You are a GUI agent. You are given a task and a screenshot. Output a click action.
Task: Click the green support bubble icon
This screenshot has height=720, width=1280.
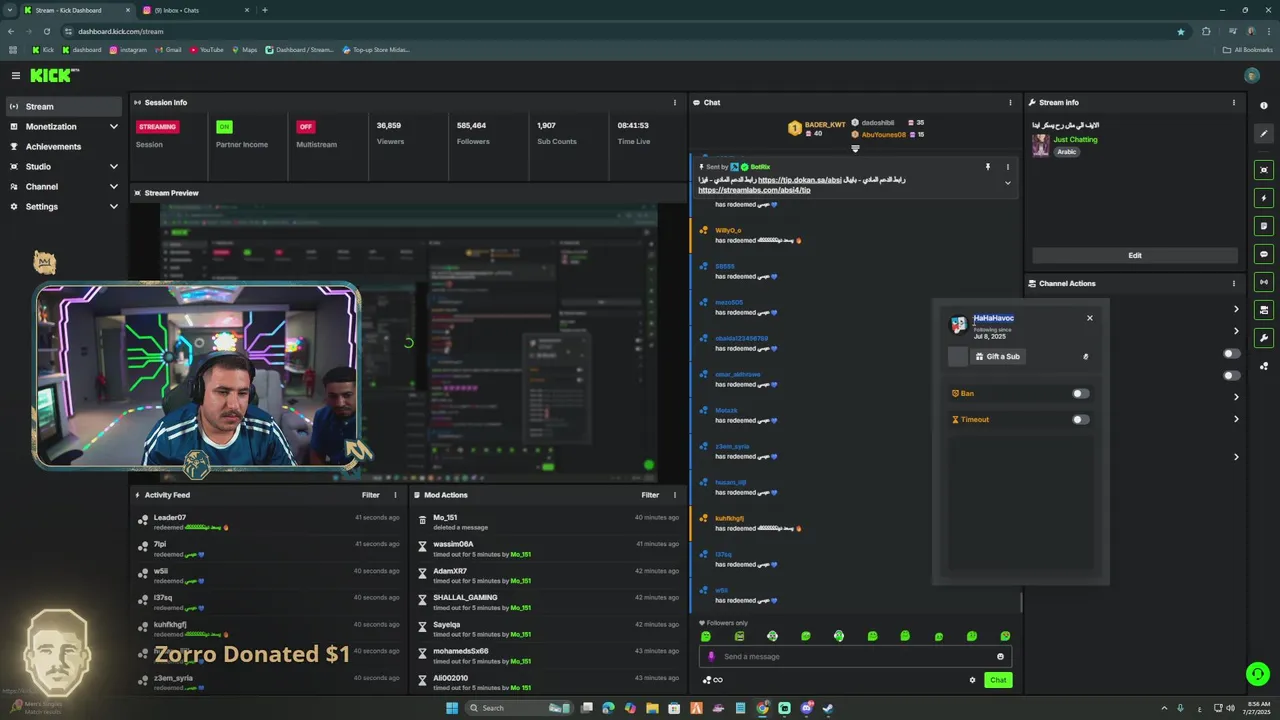pyautogui.click(x=1258, y=674)
